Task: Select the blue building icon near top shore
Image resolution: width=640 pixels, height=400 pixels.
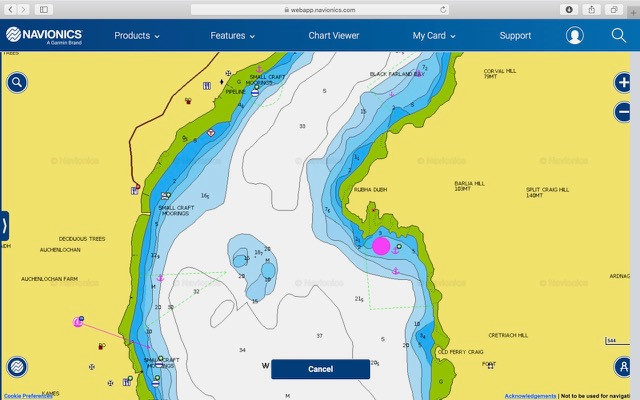Action: point(207,86)
